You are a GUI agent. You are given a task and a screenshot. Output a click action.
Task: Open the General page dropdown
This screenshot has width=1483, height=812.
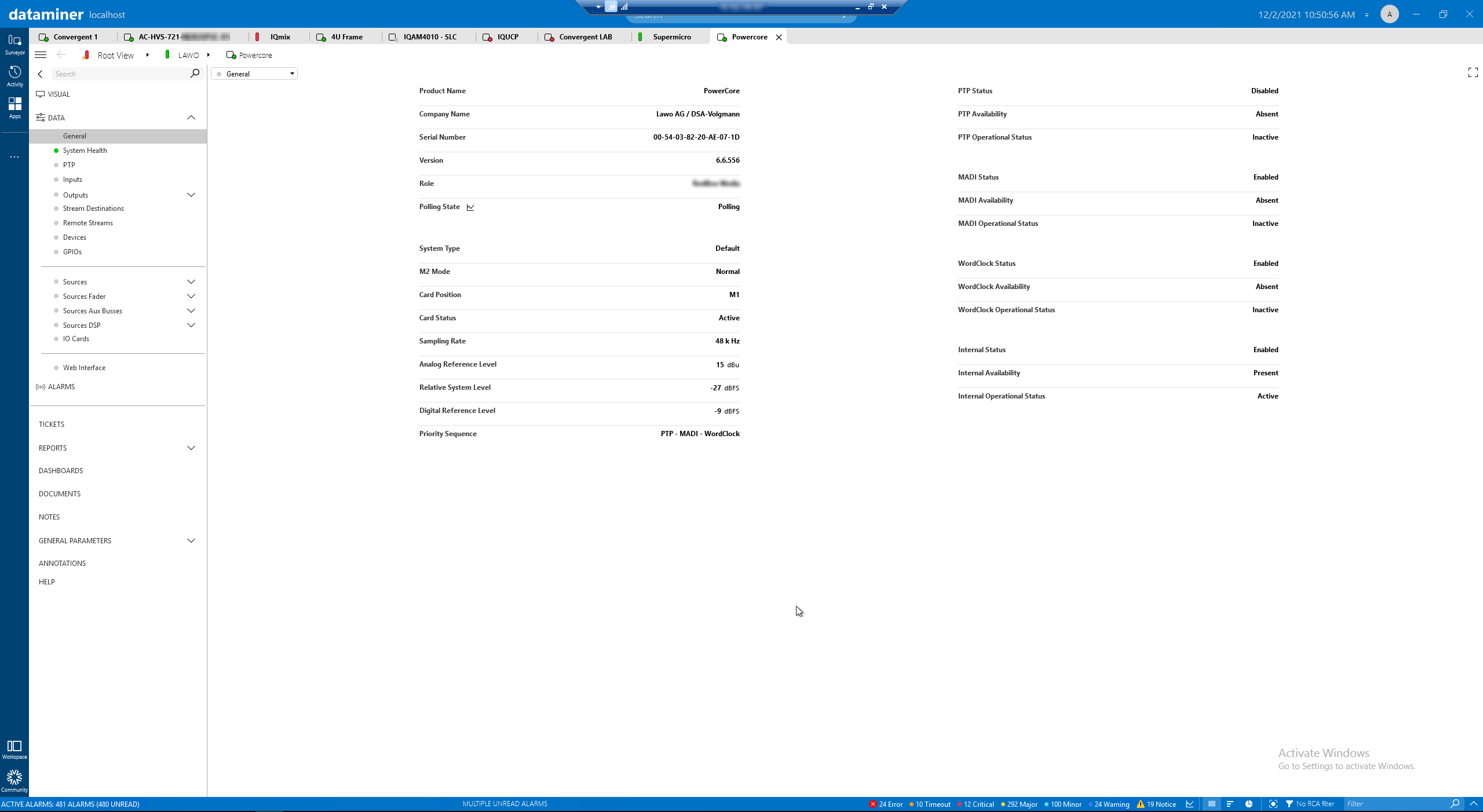click(254, 74)
